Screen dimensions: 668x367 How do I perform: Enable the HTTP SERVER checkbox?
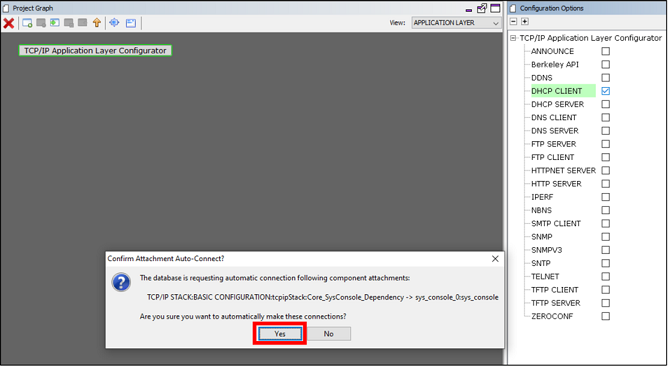point(605,184)
